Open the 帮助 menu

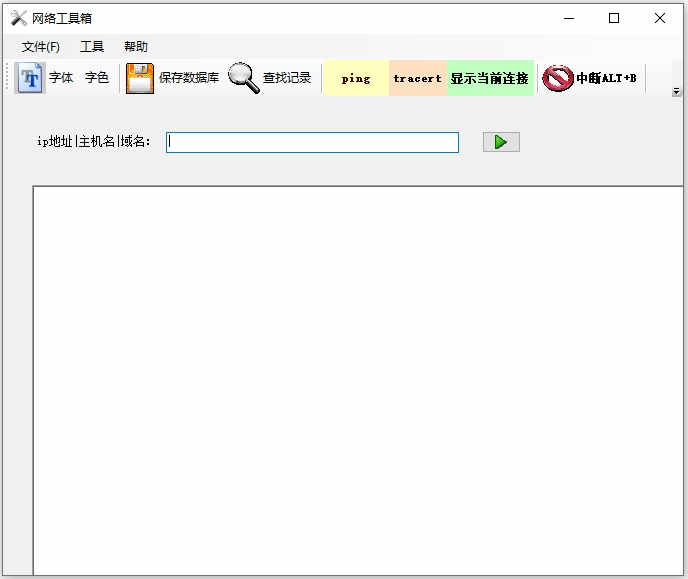tap(136, 46)
